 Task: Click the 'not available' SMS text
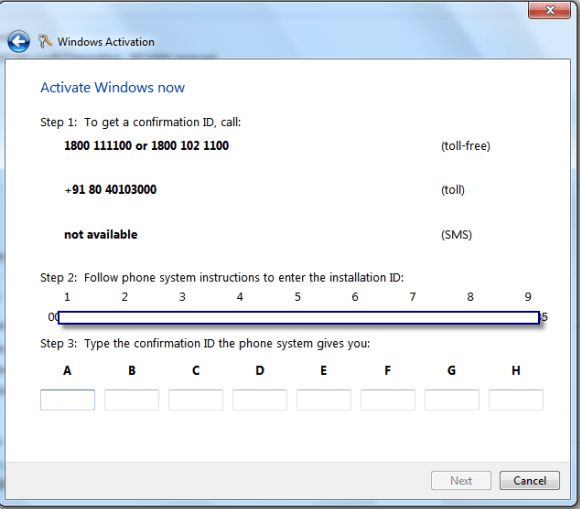click(101, 235)
